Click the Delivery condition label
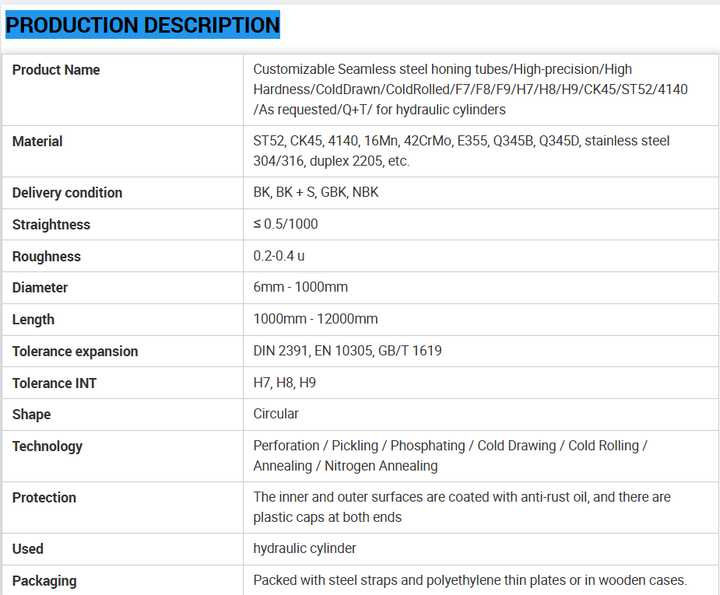The height and width of the screenshot is (595, 720). pos(67,193)
